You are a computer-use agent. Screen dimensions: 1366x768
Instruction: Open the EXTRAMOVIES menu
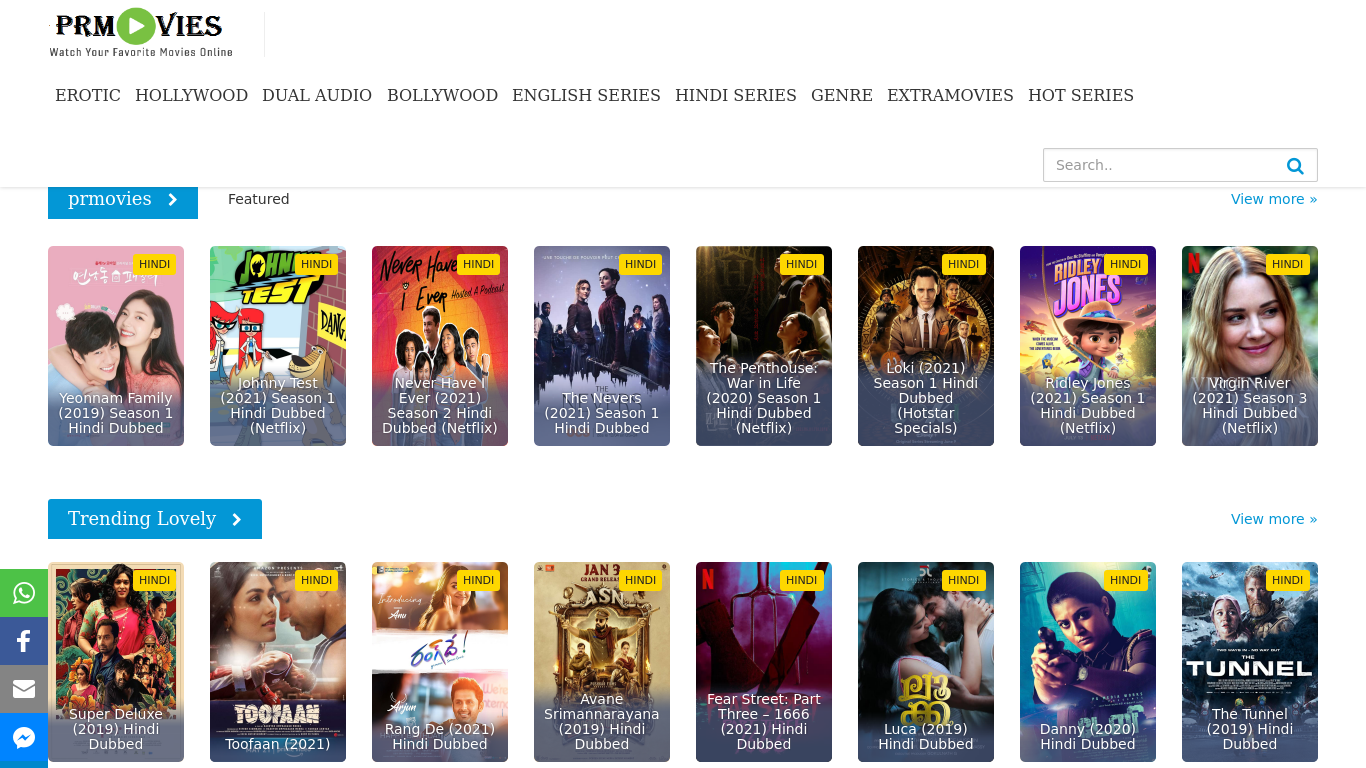click(950, 95)
